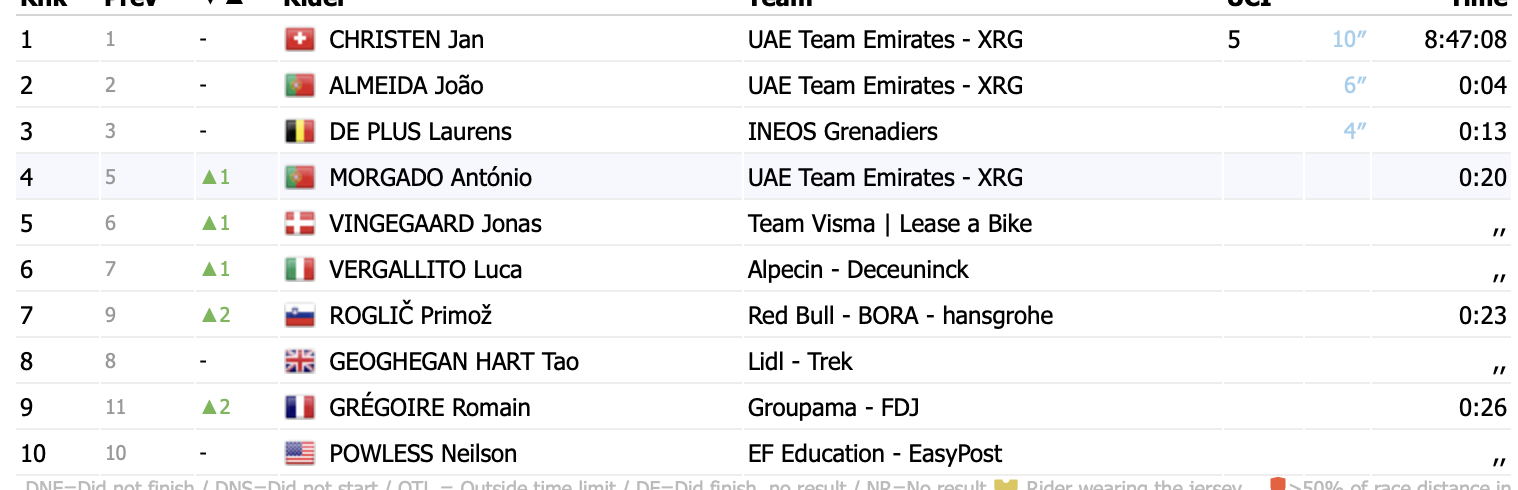Click the 10″ bonus seconds value
The width and height of the screenshot is (1518, 490).
pos(1349,40)
